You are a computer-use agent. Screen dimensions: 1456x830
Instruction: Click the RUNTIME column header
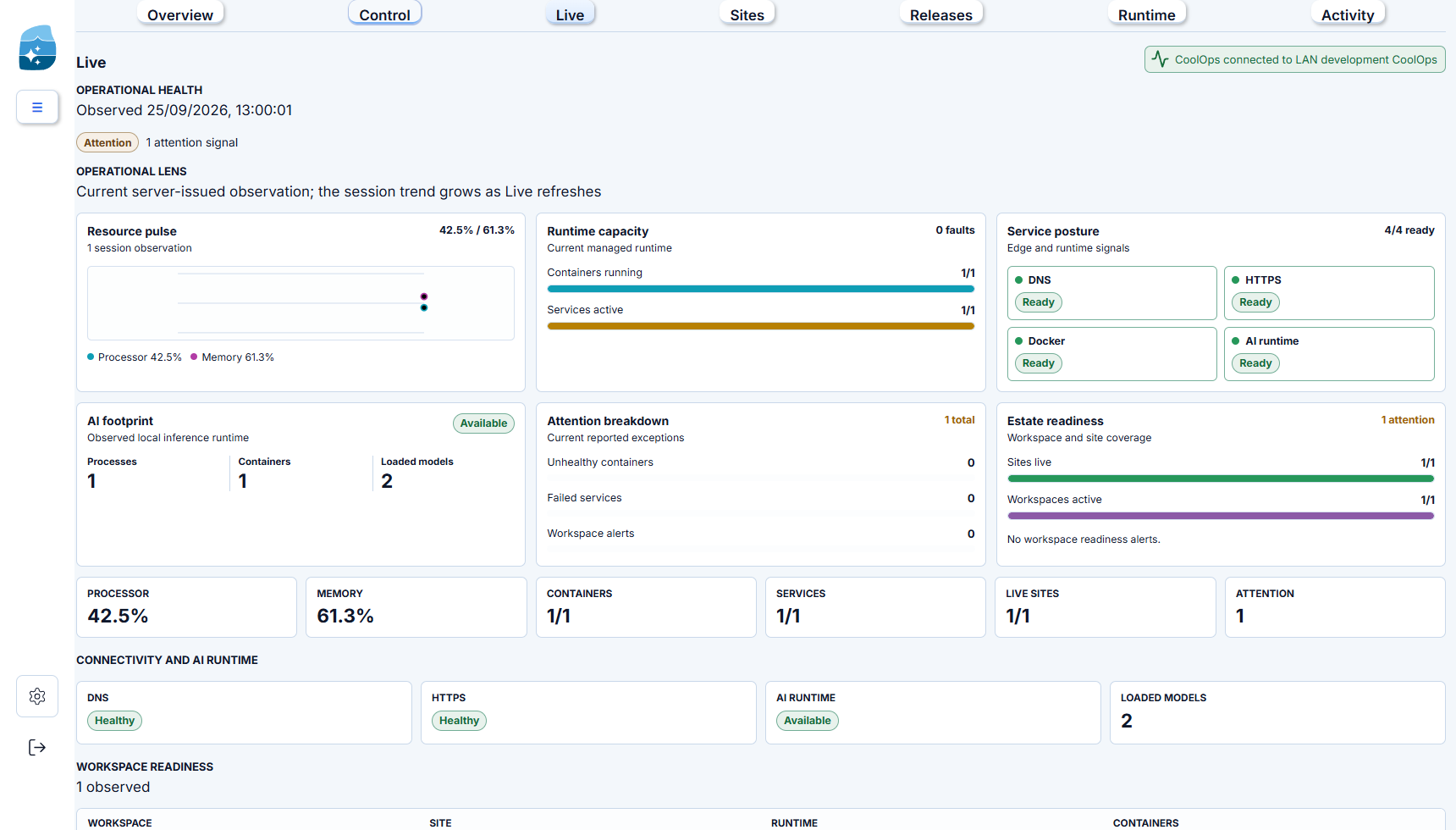click(794, 823)
